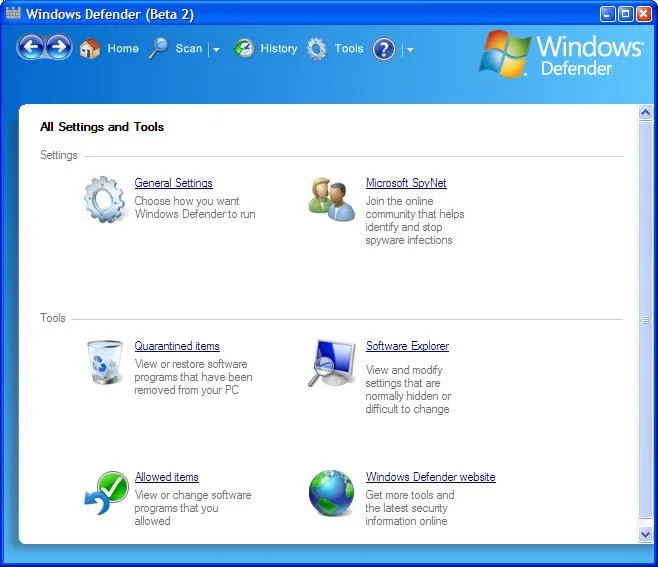The width and height of the screenshot is (658, 567).
Task: Click the Windows Defender website globe icon
Action: (x=331, y=493)
